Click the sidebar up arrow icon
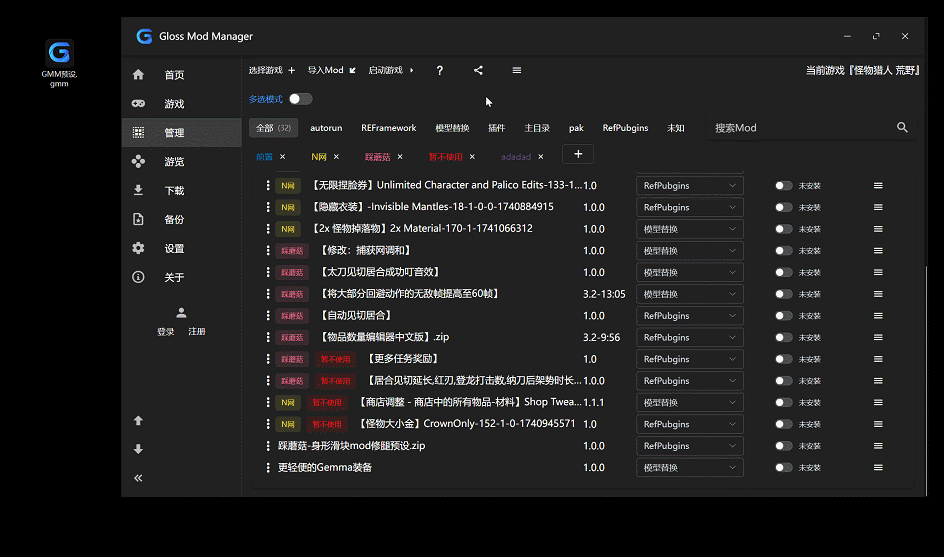This screenshot has width=944, height=557. tap(138, 420)
